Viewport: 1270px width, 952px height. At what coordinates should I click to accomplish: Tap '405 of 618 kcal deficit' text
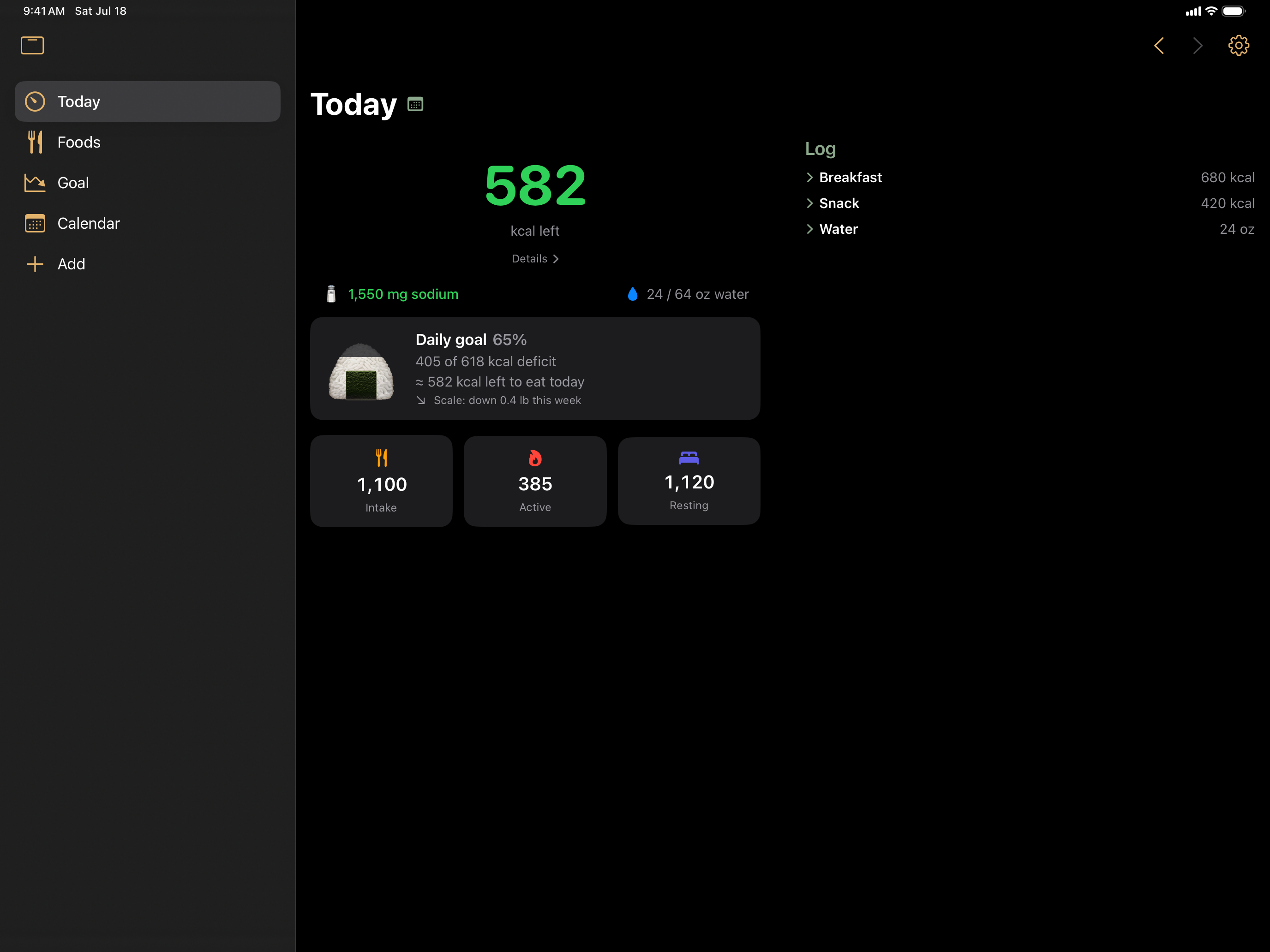coord(486,362)
